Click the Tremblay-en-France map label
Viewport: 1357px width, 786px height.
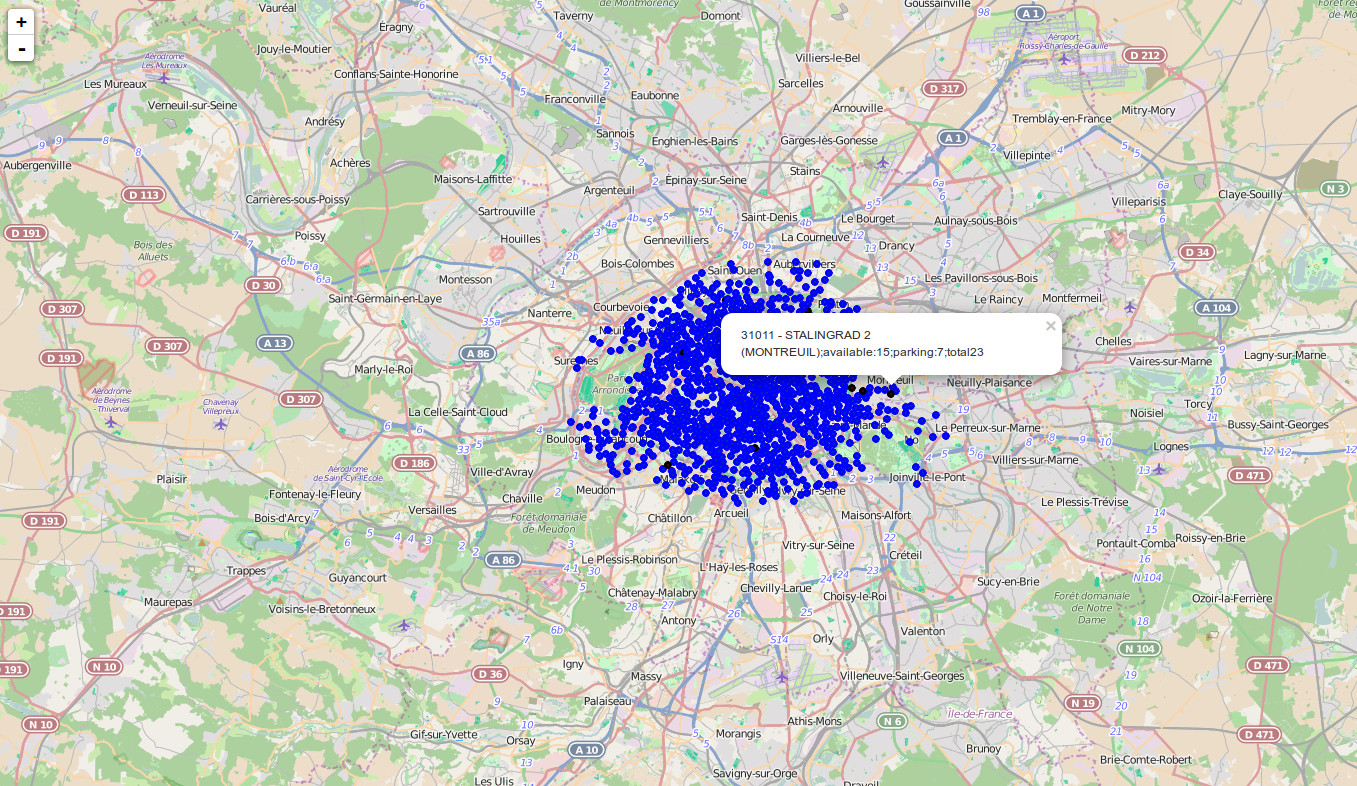tap(1062, 119)
